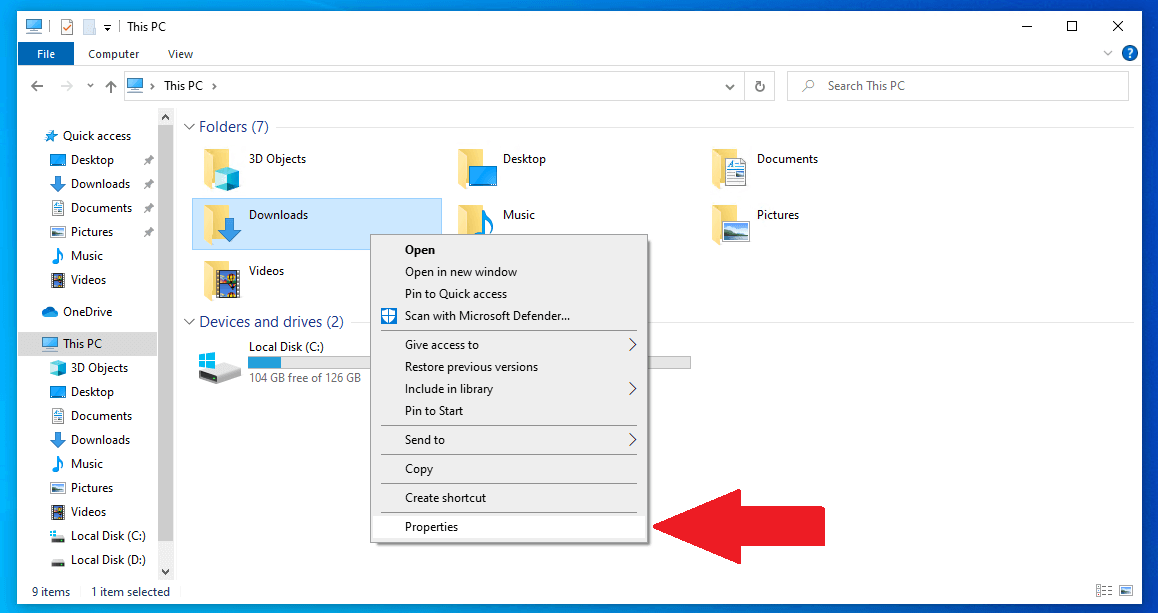Click Create shortcut in the context menu

click(443, 497)
